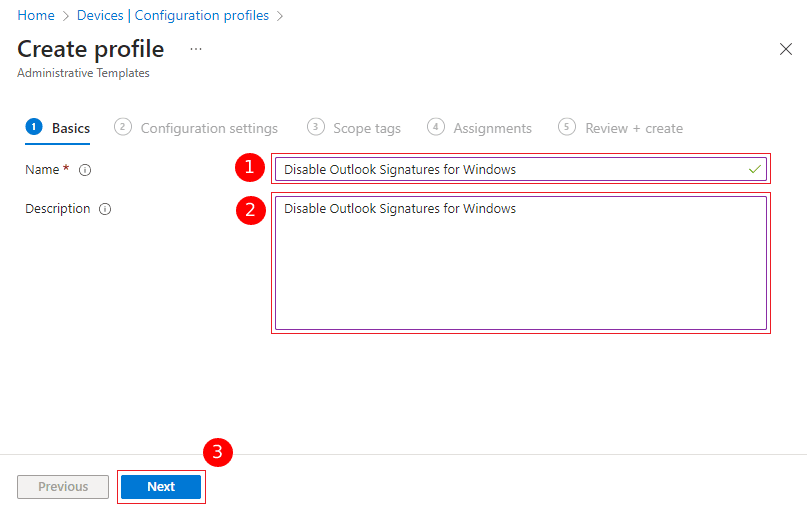The image size is (807, 510).
Task: Select the Basics step tab
Action: (x=58, y=128)
